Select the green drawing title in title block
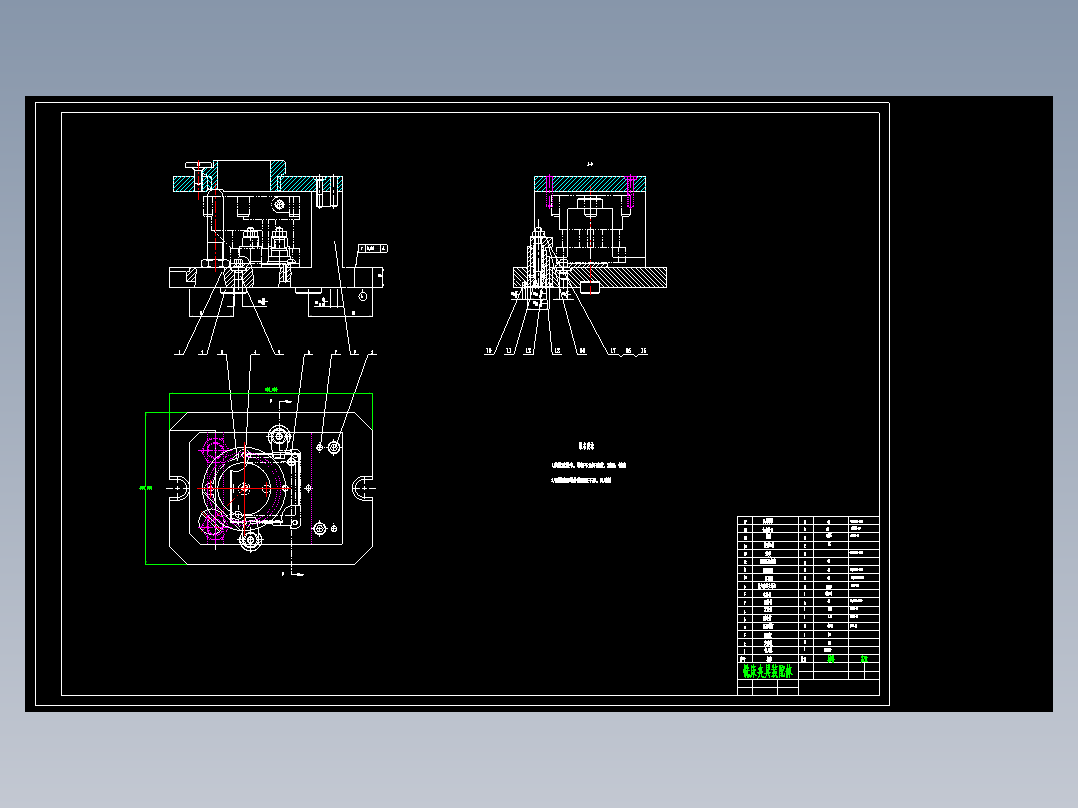Screen dimensions: 1078x808 767,671
